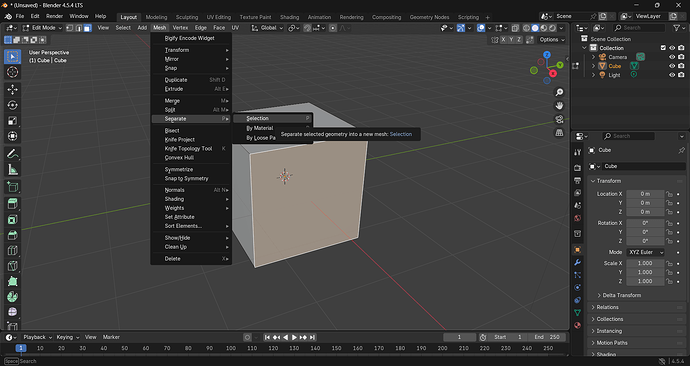Select the Add Cube tool
Viewport: 690px width, 366px height.
(12, 187)
